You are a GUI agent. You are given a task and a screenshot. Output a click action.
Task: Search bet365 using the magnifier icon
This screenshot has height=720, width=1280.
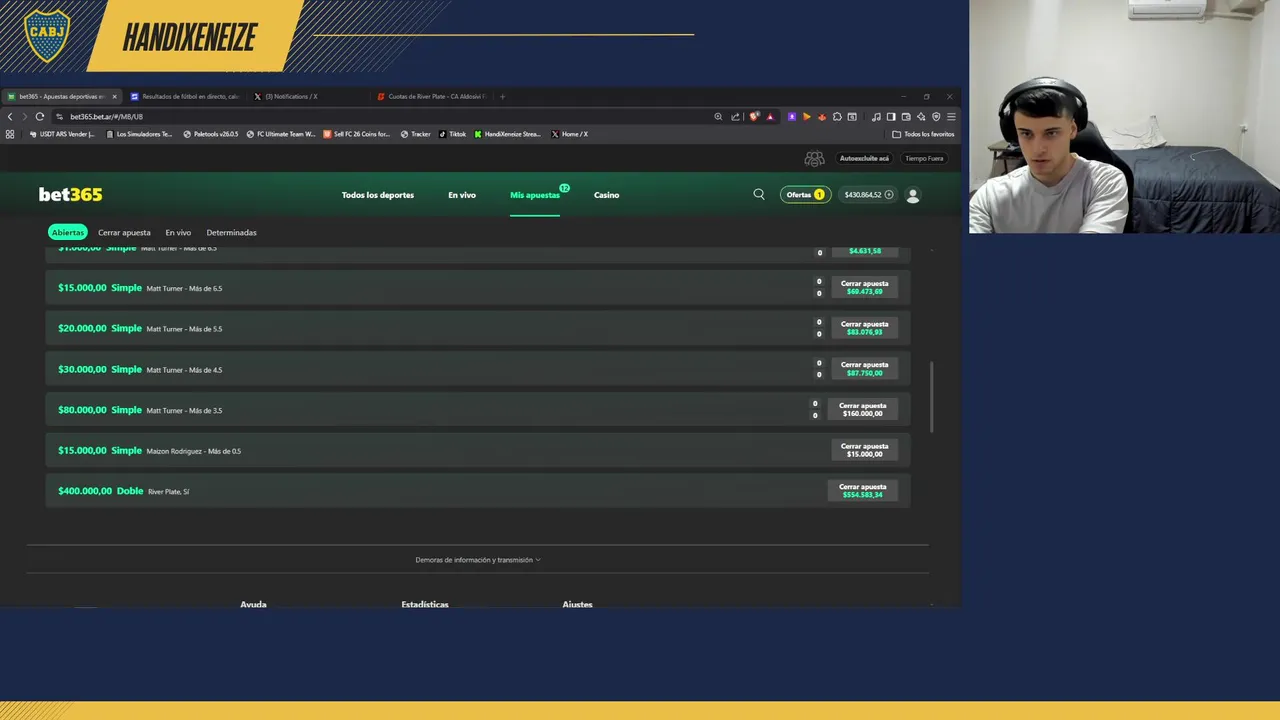tap(759, 194)
